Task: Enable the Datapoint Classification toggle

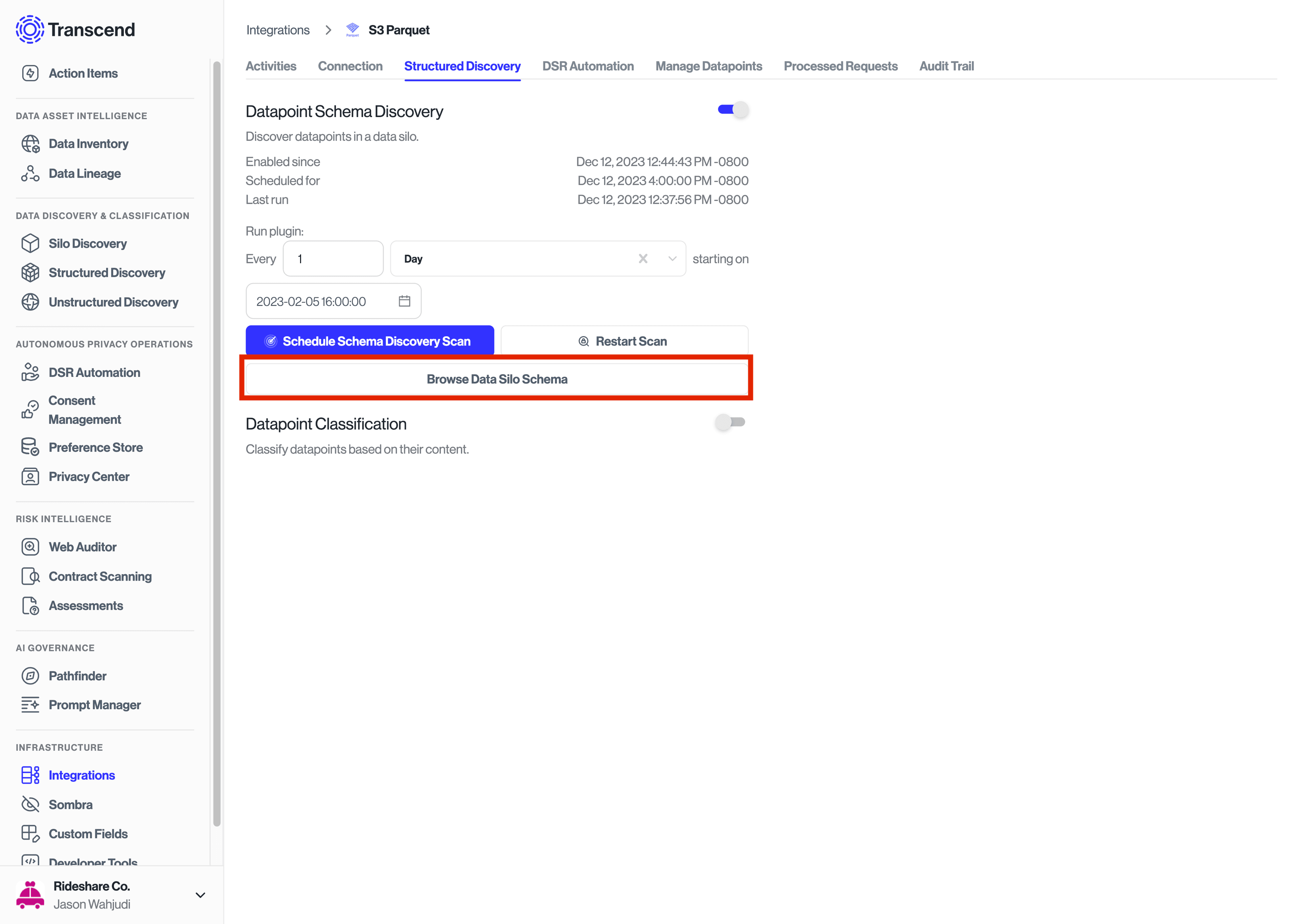Action: tap(730, 422)
